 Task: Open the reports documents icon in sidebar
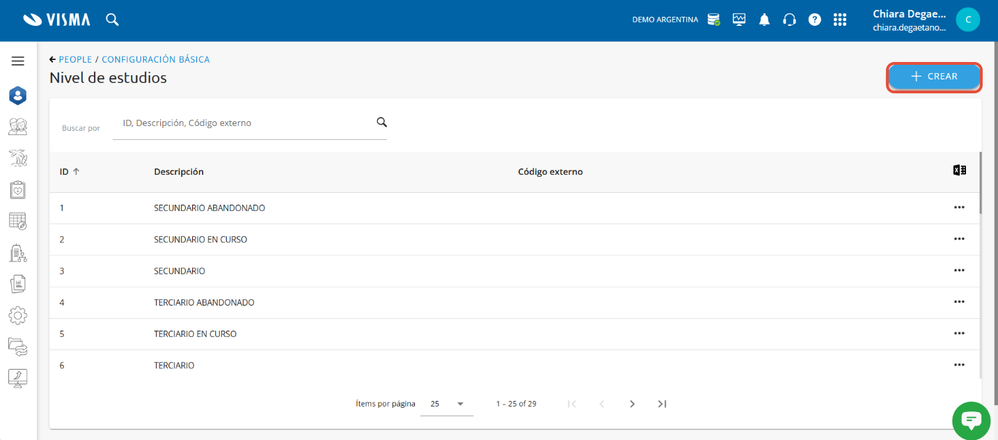click(18, 284)
